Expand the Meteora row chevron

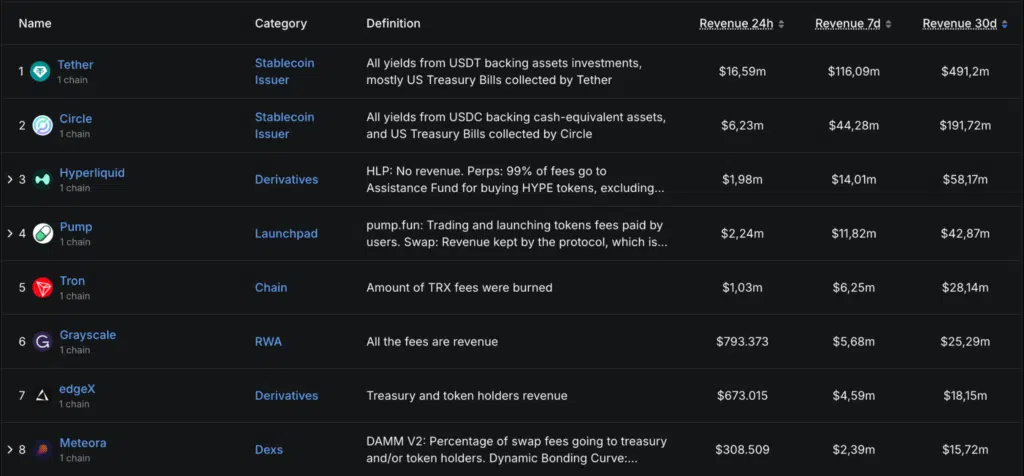(9, 450)
